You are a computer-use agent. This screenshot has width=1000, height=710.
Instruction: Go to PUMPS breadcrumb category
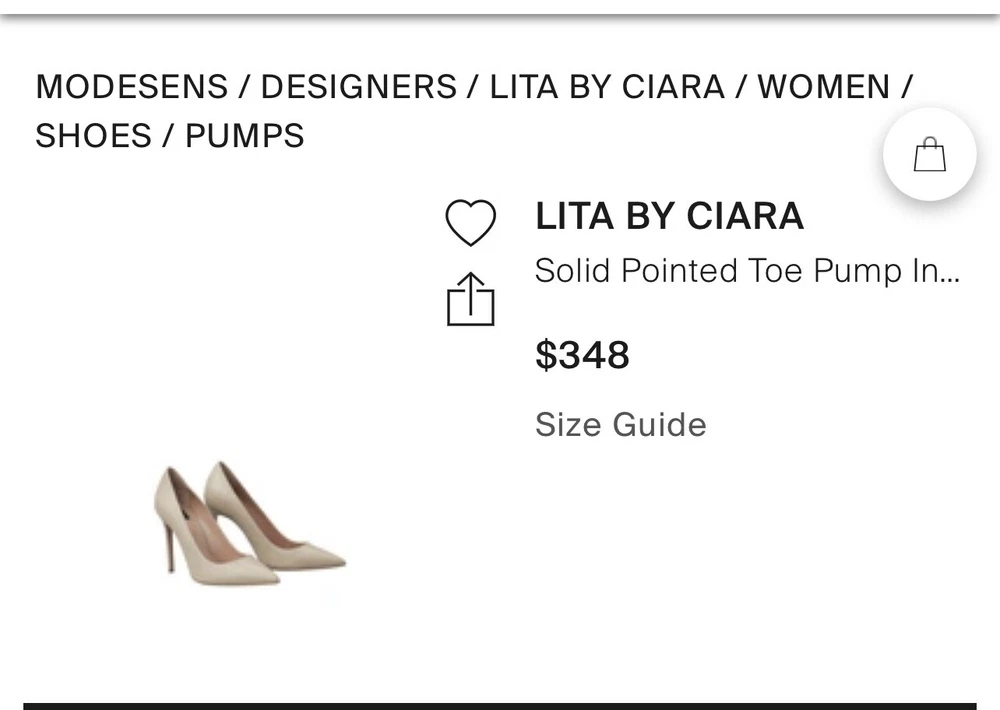point(245,135)
